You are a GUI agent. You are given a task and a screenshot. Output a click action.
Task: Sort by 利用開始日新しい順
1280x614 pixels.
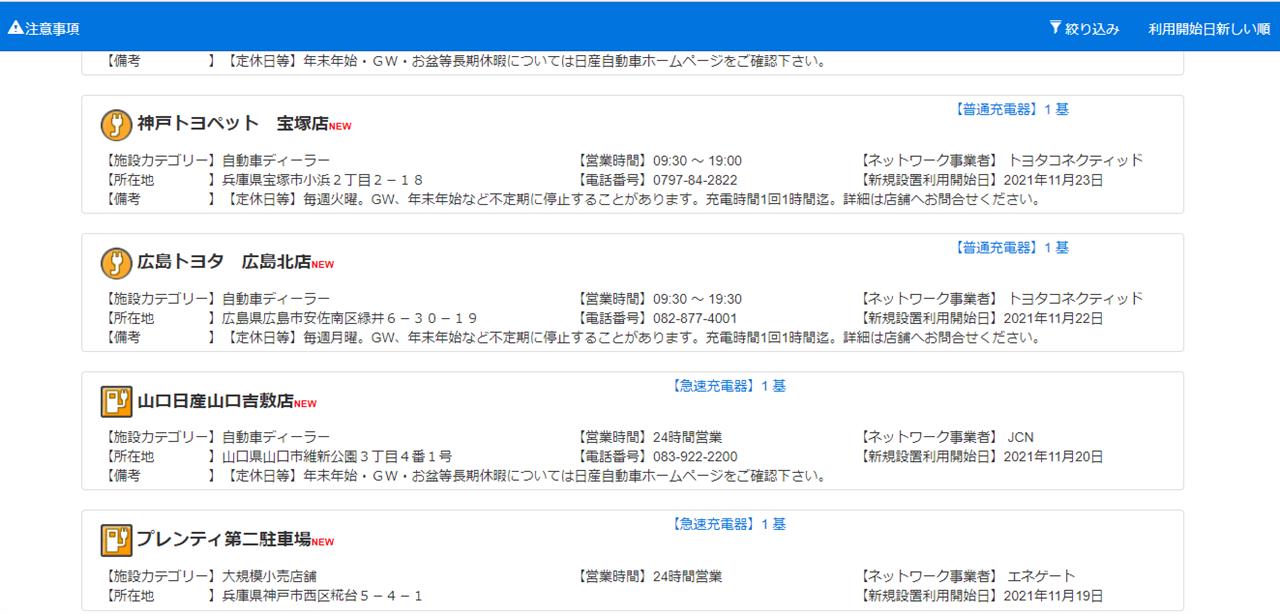click(x=1209, y=28)
